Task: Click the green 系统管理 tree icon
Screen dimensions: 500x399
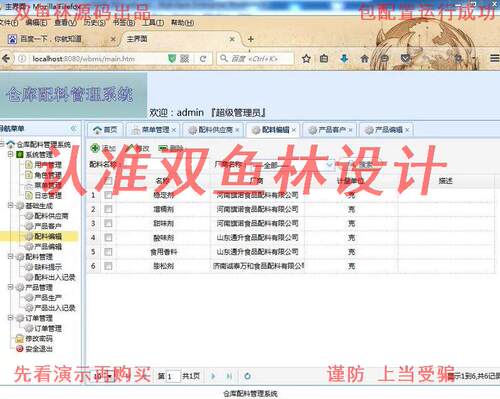Action: 20,154
